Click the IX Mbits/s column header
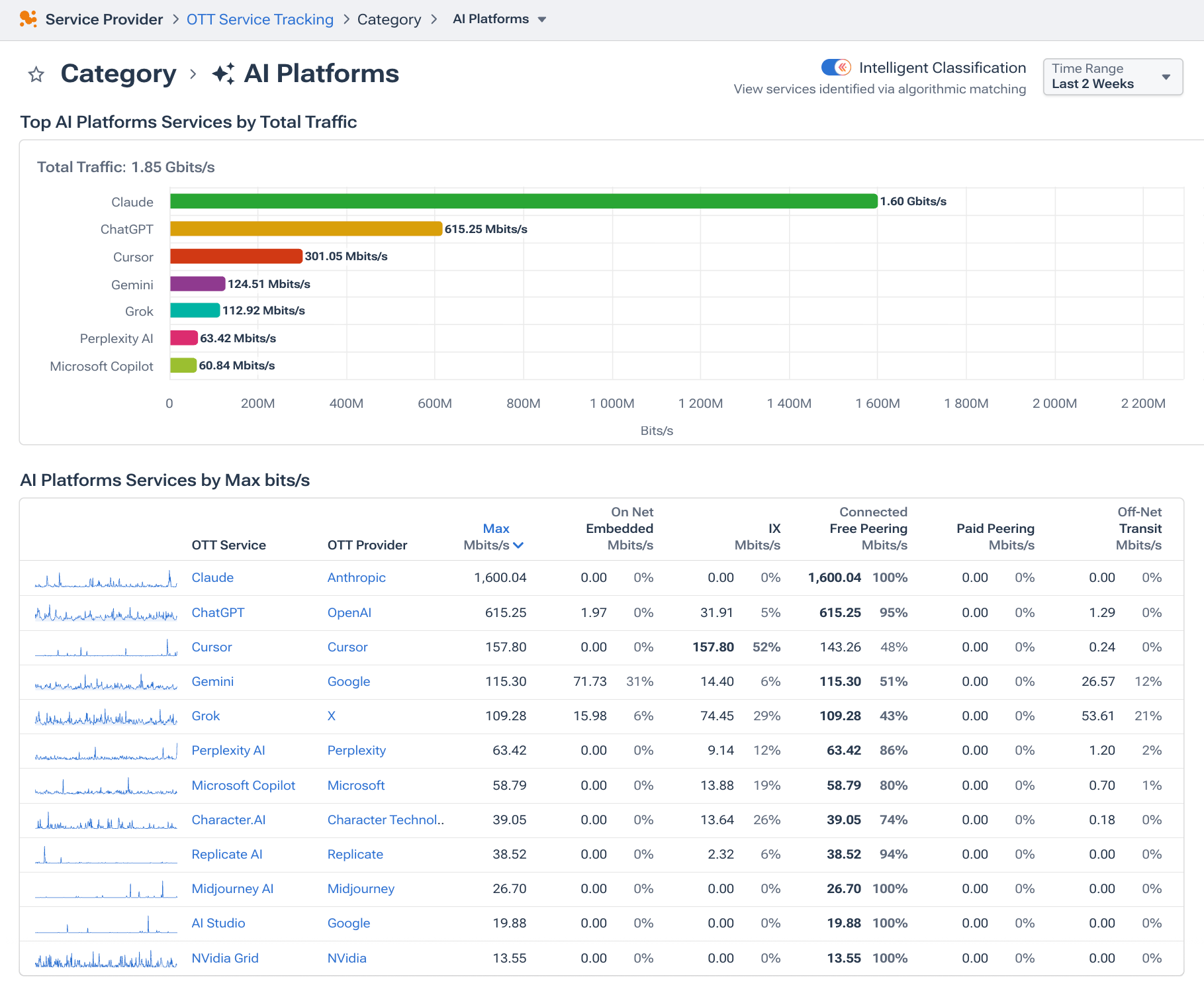 [757, 537]
